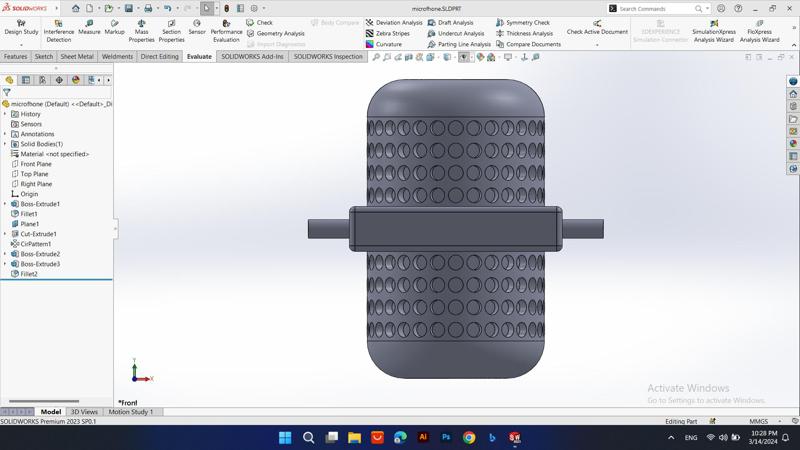Click the Search Commands field

click(655, 9)
